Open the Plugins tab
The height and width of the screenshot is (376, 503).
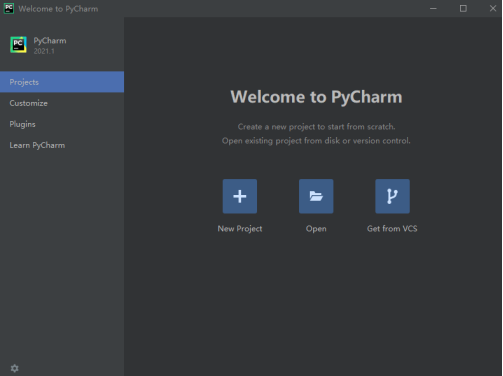[x=62, y=124]
